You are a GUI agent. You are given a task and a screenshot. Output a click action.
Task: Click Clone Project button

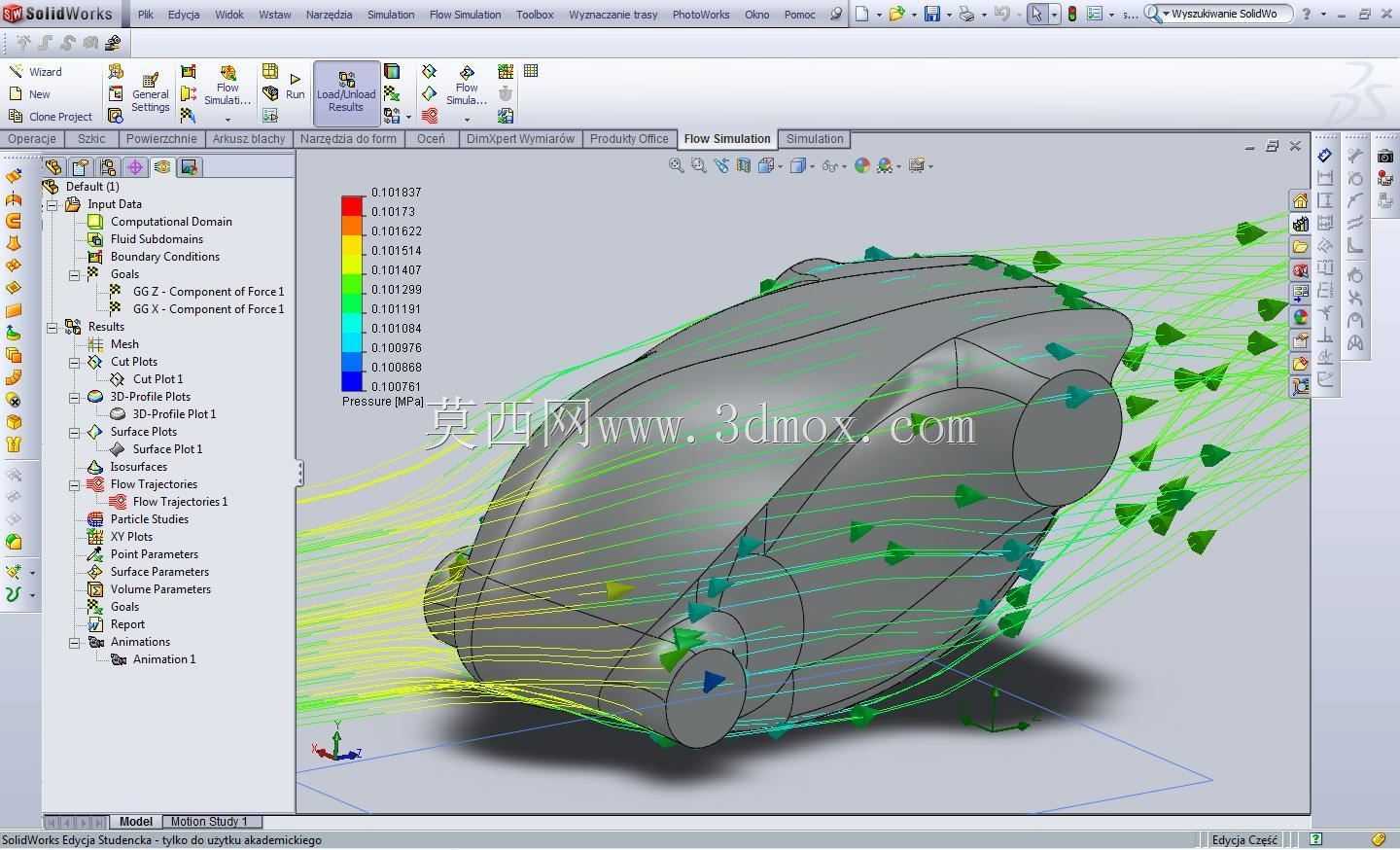pyautogui.click(x=50, y=117)
